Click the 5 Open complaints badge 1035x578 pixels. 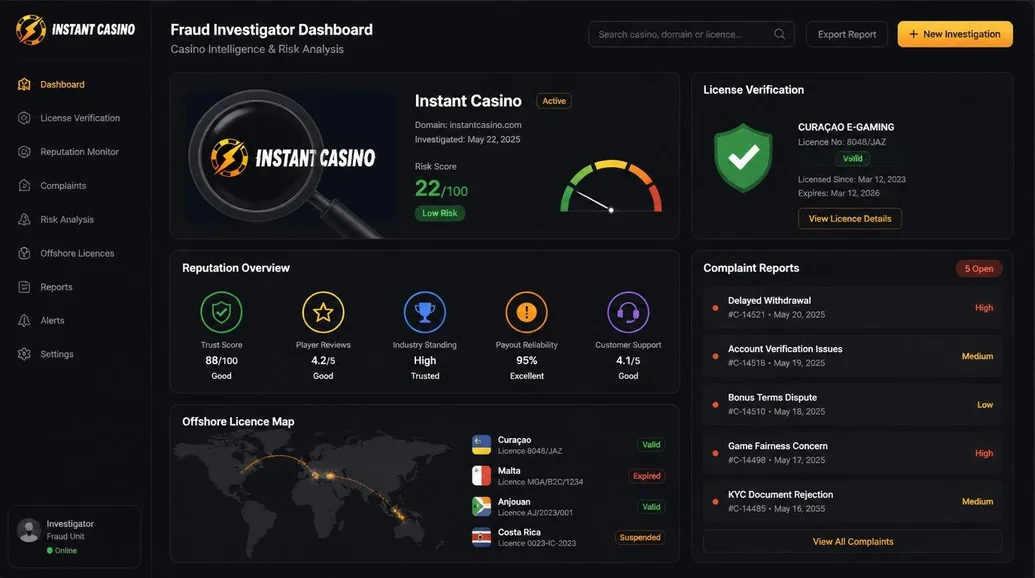point(979,269)
